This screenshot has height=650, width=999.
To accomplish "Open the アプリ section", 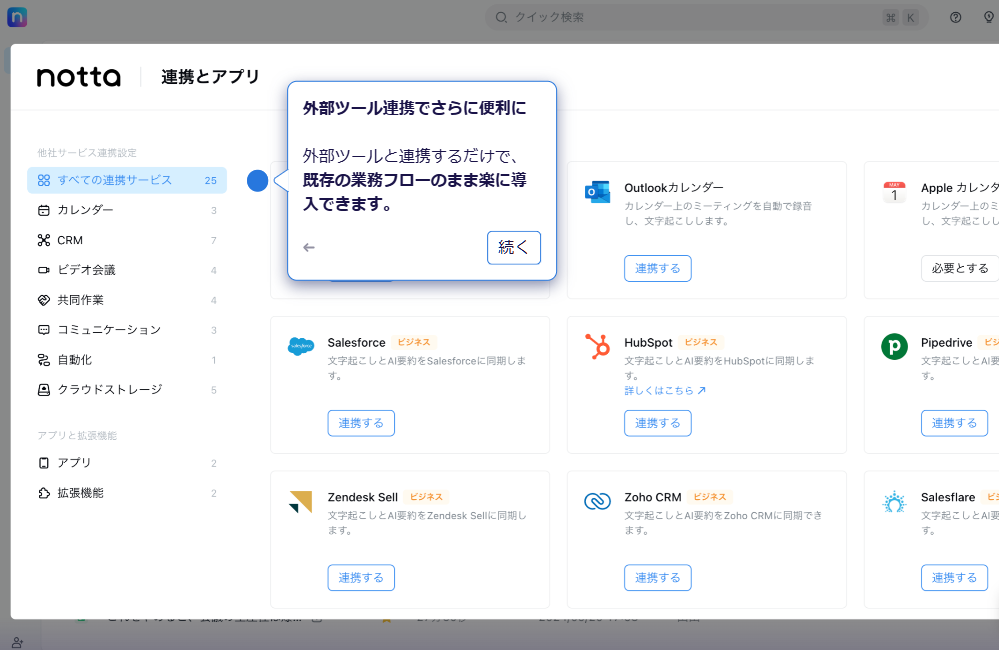I will pos(127,463).
